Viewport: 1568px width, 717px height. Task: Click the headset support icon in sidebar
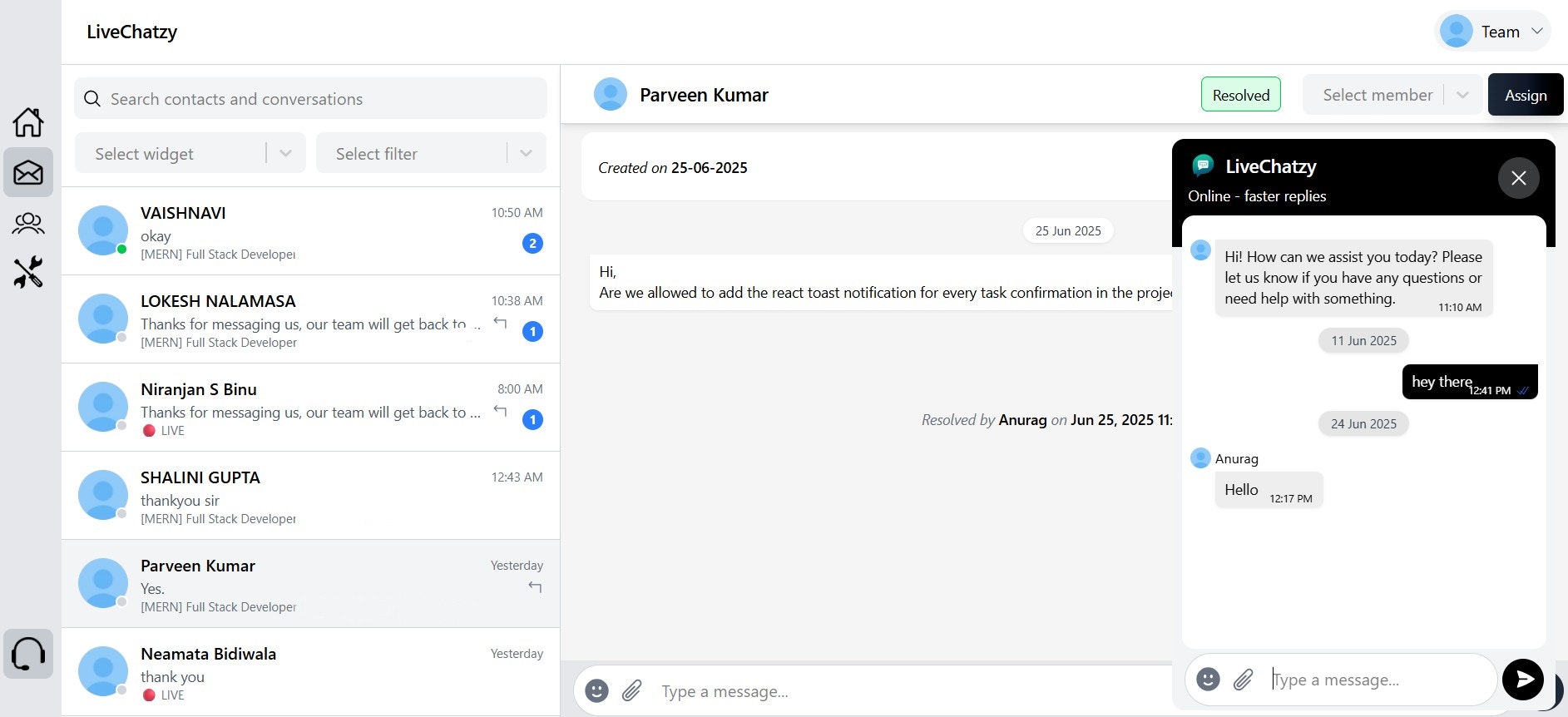click(x=28, y=654)
